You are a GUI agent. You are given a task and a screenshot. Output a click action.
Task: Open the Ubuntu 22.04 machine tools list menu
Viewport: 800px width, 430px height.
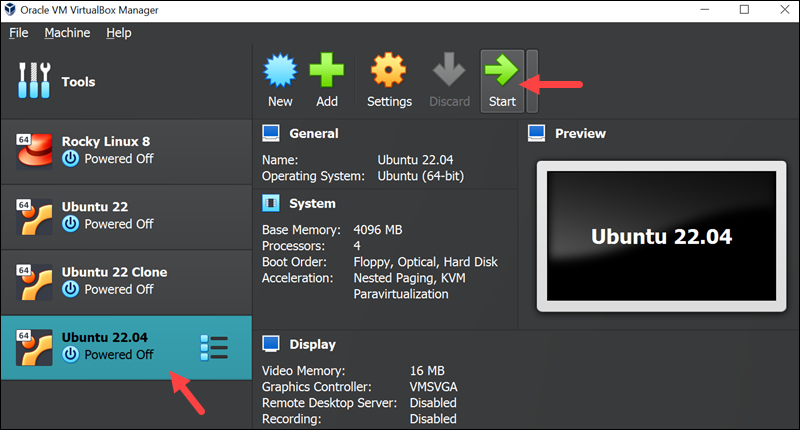coord(214,348)
